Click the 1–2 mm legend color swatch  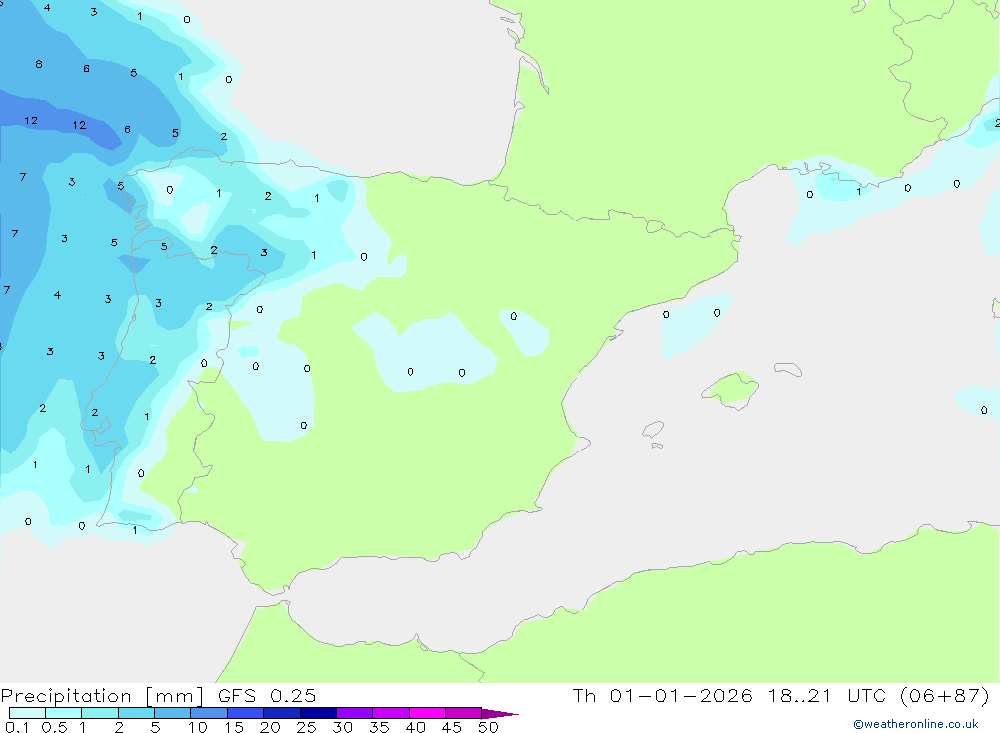[x=100, y=713]
